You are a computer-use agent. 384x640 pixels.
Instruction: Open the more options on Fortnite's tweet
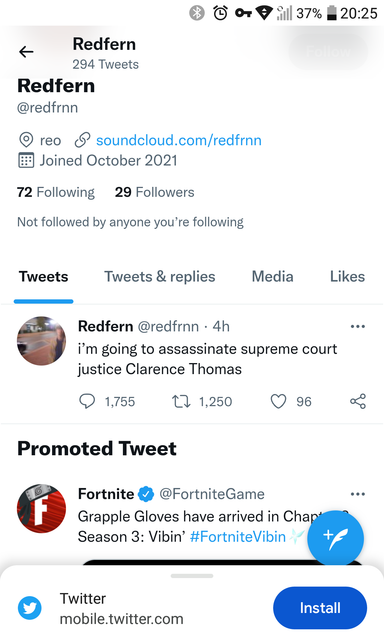coord(357,494)
